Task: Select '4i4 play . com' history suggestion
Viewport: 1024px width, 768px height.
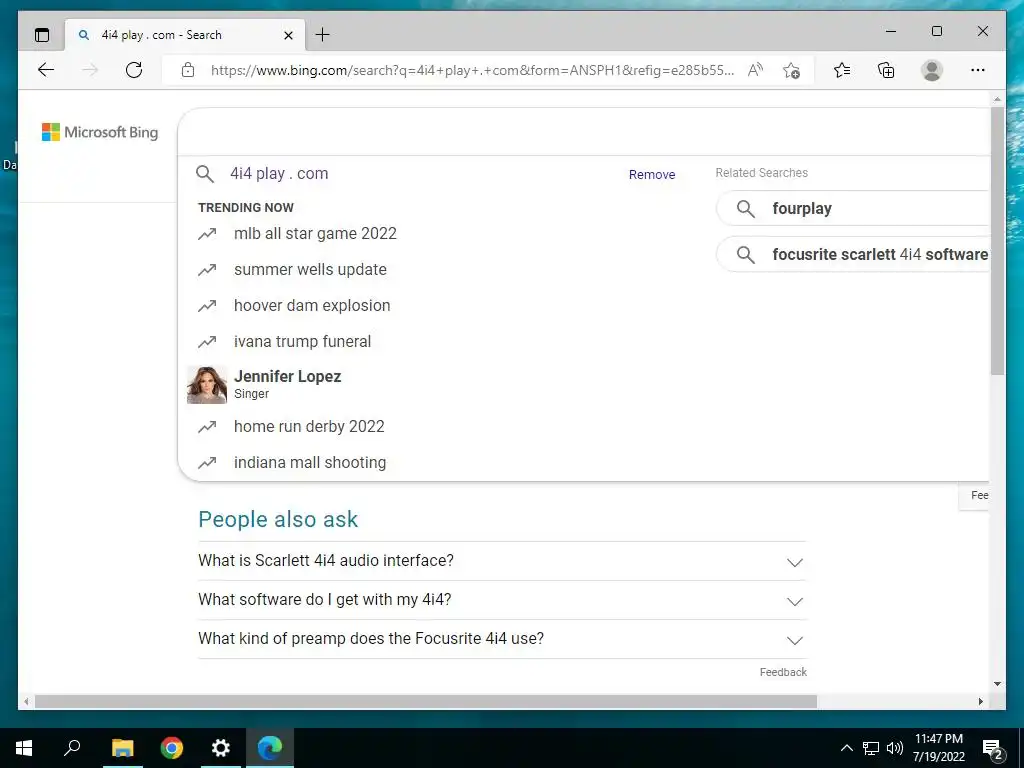Action: pyautogui.click(x=279, y=174)
